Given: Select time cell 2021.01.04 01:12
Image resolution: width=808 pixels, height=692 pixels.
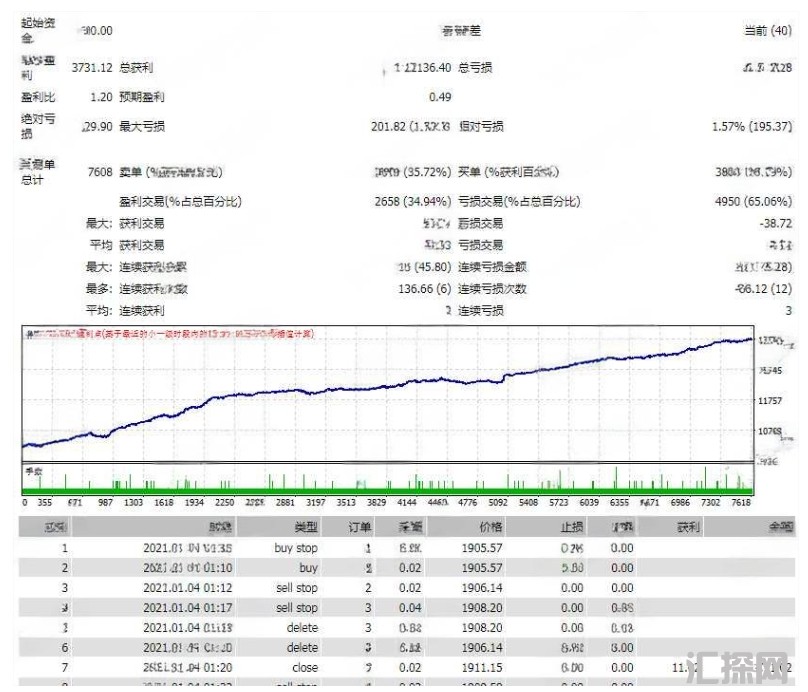Looking at the screenshot, I should click(x=188, y=588).
